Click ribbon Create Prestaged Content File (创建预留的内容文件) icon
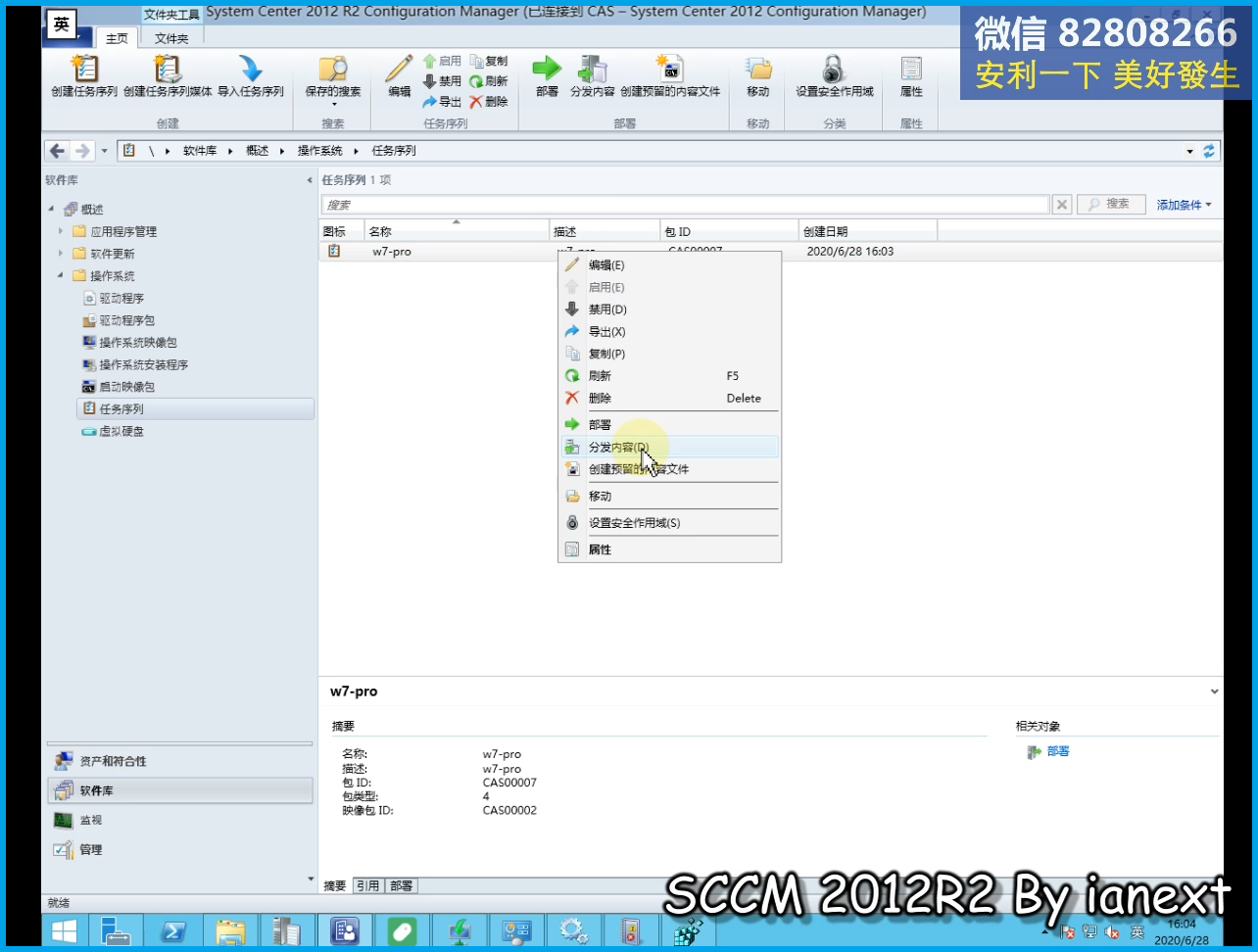1258x952 pixels. (x=670, y=77)
